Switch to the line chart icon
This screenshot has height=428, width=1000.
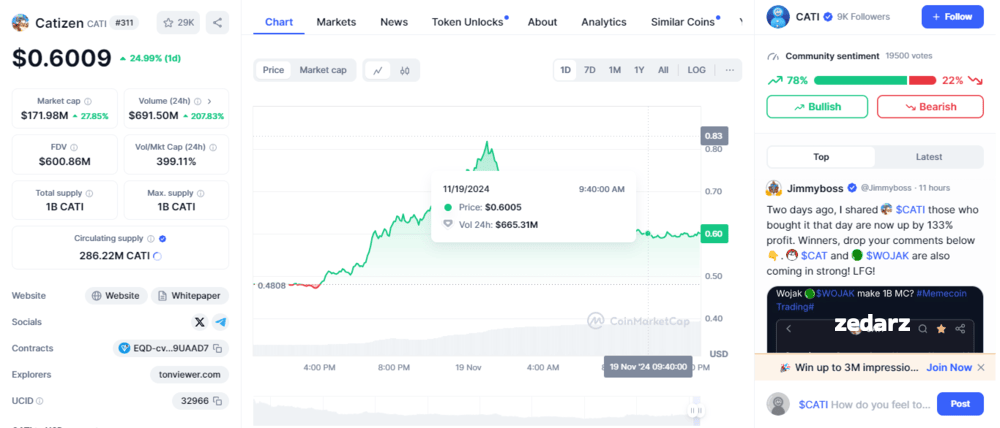pyautogui.click(x=378, y=70)
